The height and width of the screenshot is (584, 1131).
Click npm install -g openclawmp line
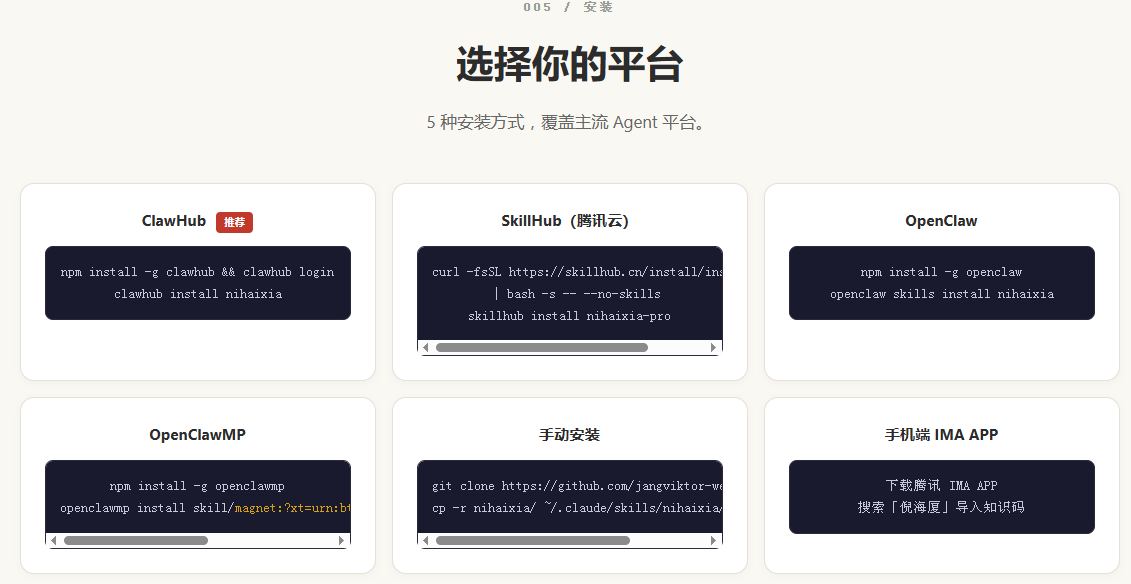pos(197,486)
